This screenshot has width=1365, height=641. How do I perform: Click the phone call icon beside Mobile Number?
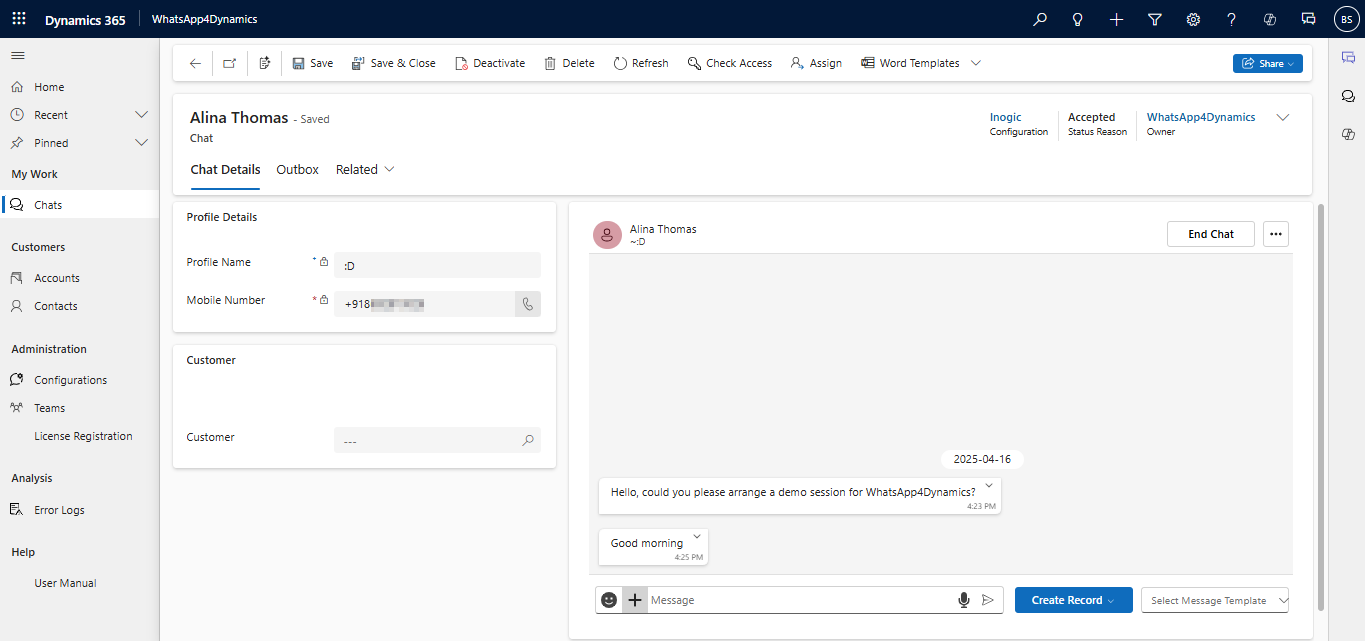[x=528, y=304]
